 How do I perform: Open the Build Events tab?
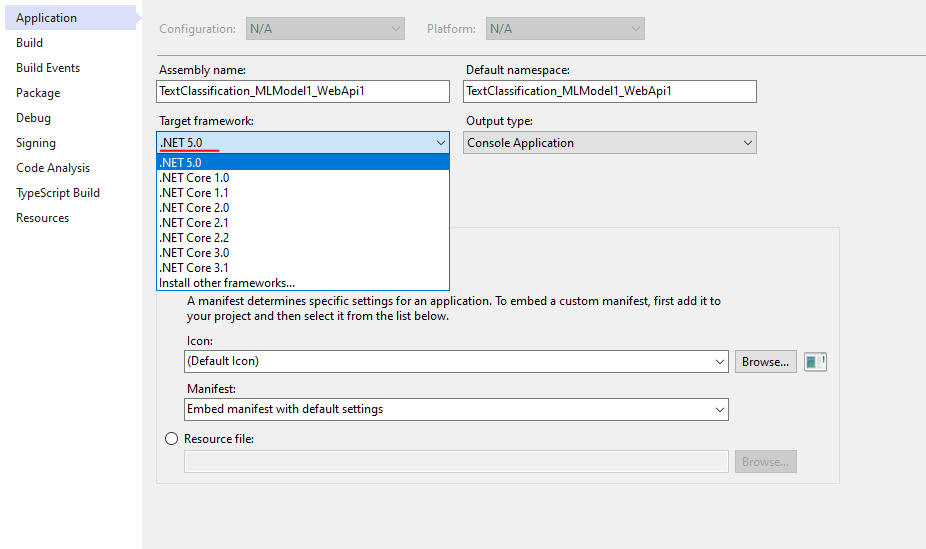click(x=71, y=68)
